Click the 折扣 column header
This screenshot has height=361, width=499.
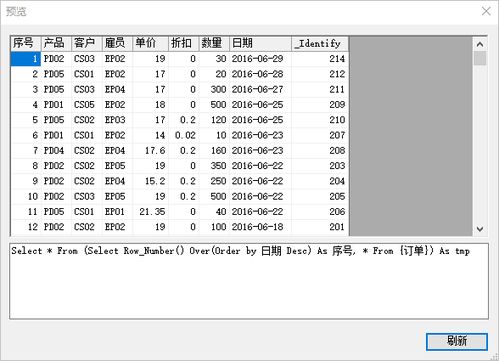184,43
